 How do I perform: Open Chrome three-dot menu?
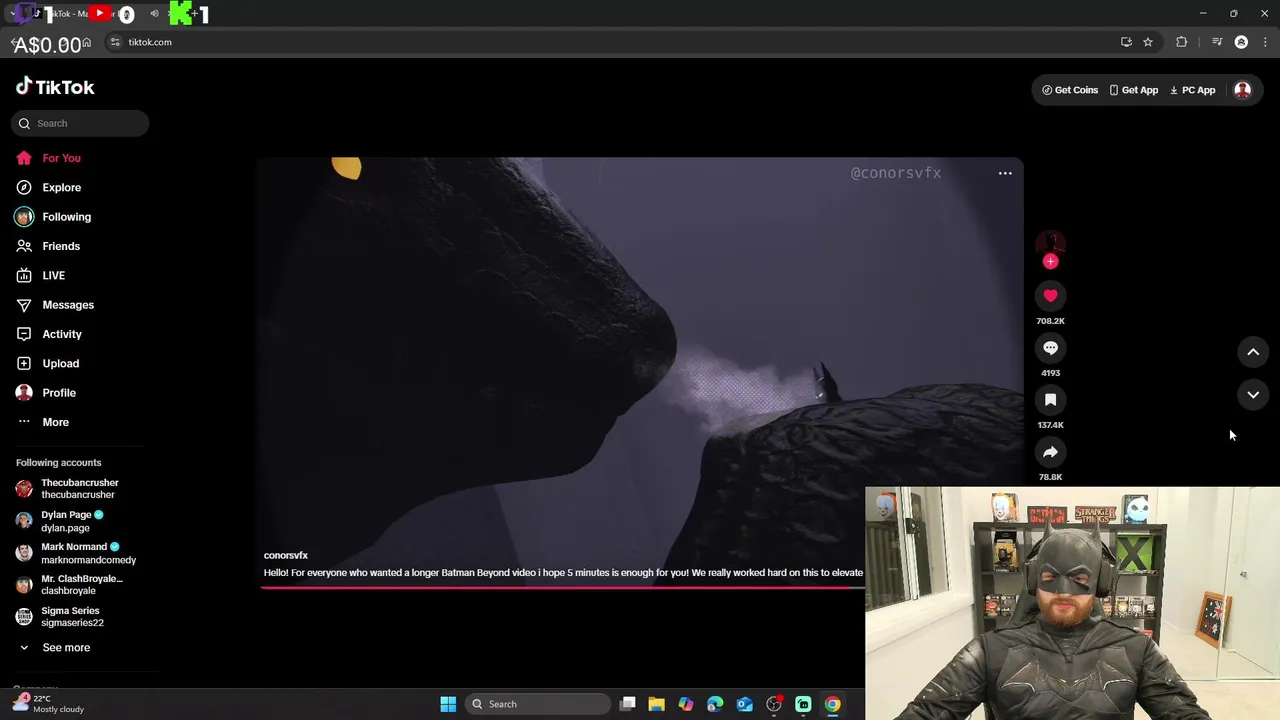[x=1266, y=42]
